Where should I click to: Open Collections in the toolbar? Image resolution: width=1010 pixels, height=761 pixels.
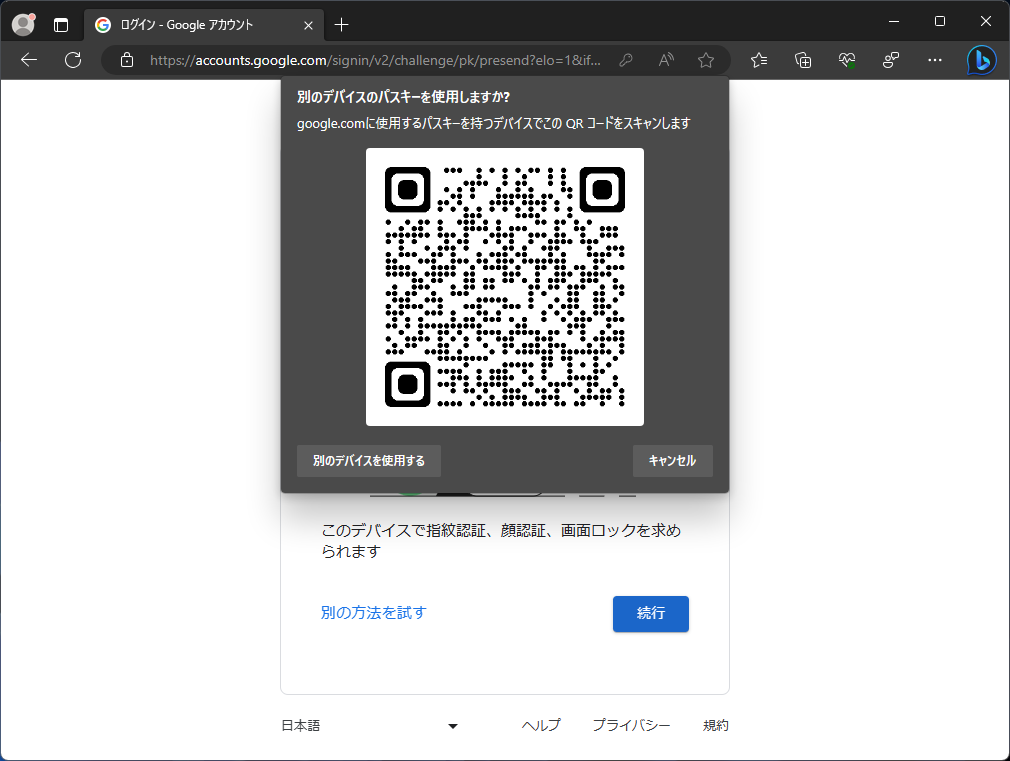coord(802,60)
